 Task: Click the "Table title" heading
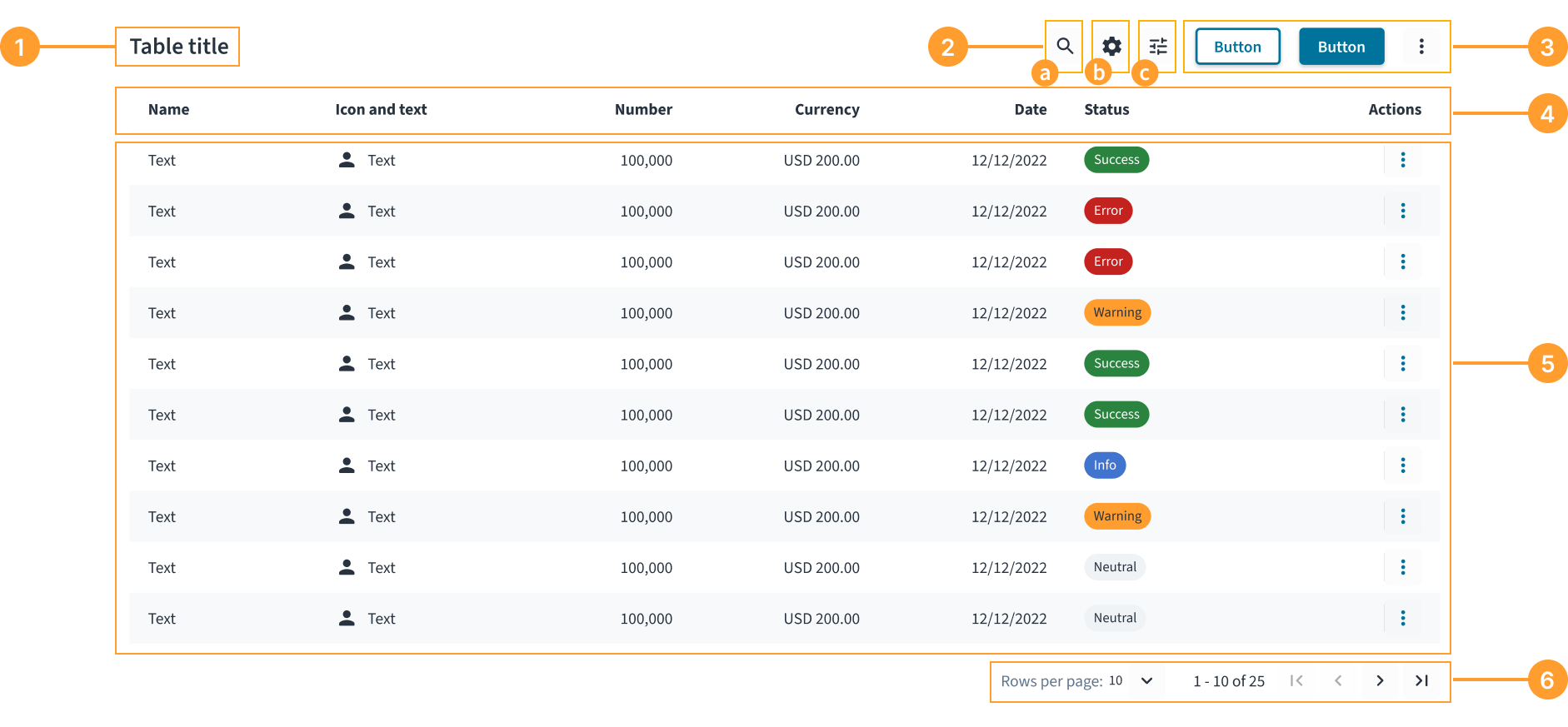(x=178, y=46)
